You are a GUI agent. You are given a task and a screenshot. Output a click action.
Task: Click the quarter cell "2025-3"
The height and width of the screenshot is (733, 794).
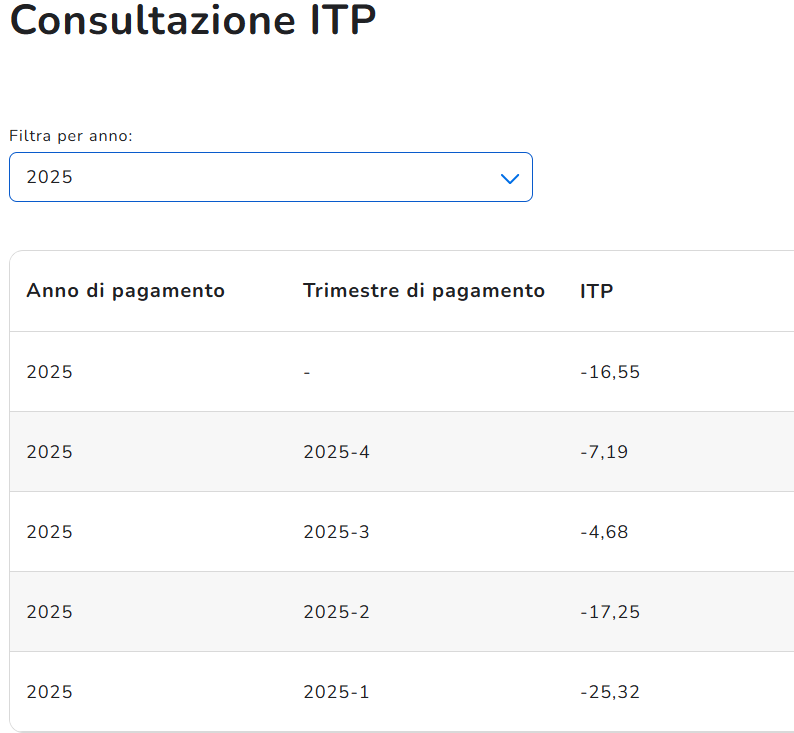pos(336,532)
